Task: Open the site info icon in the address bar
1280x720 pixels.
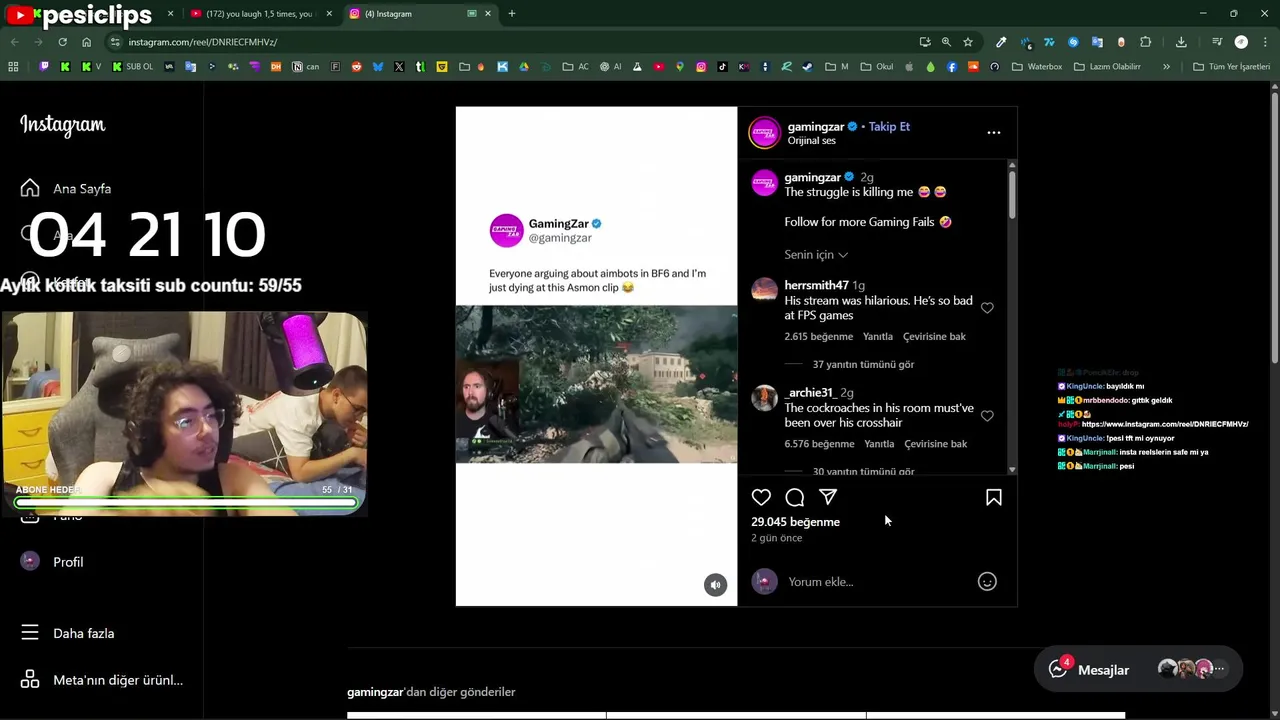Action: (x=115, y=42)
